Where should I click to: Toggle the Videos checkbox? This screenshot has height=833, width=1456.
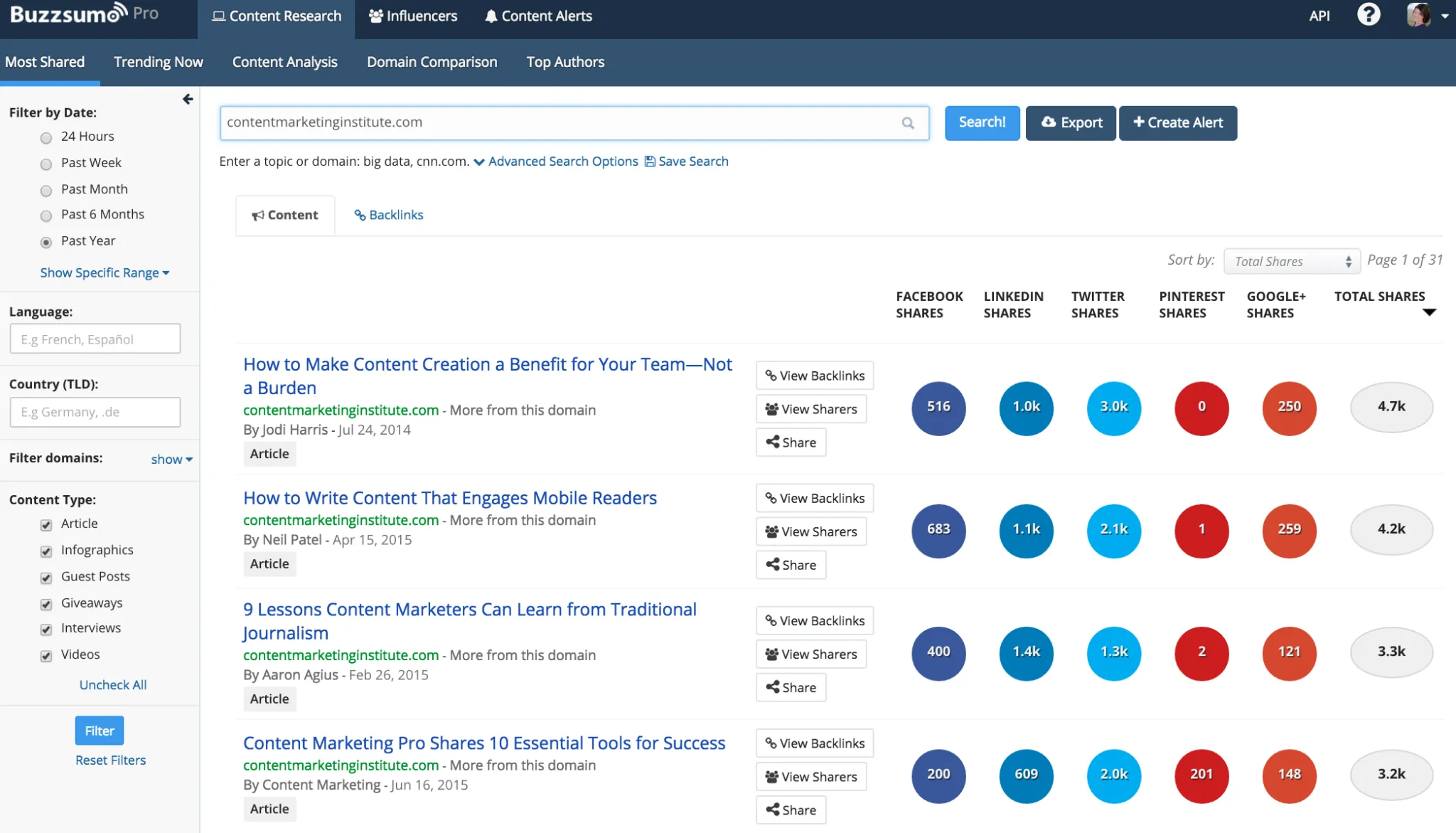point(47,656)
